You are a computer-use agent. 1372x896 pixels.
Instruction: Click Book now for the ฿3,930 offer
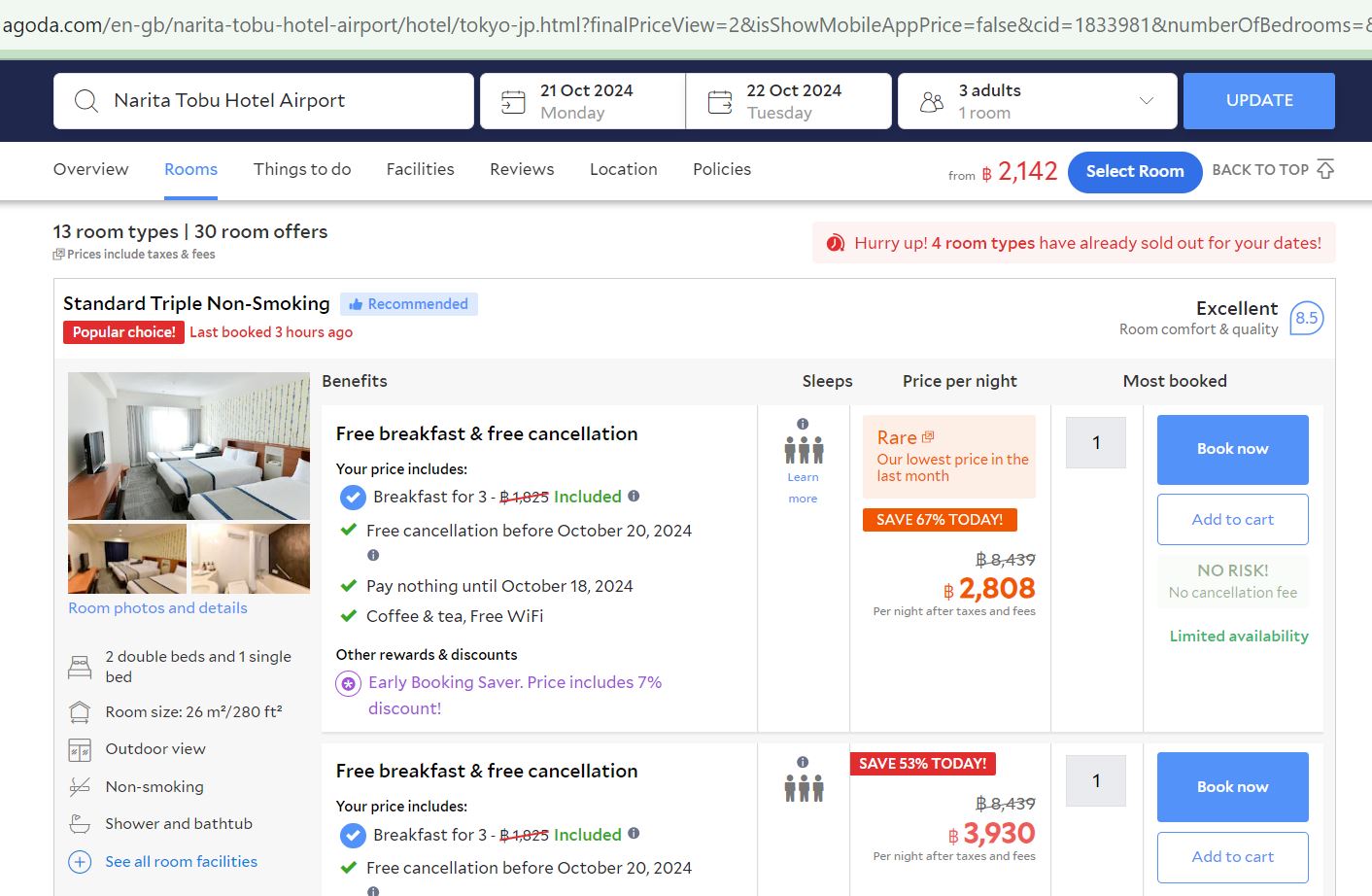click(1233, 787)
